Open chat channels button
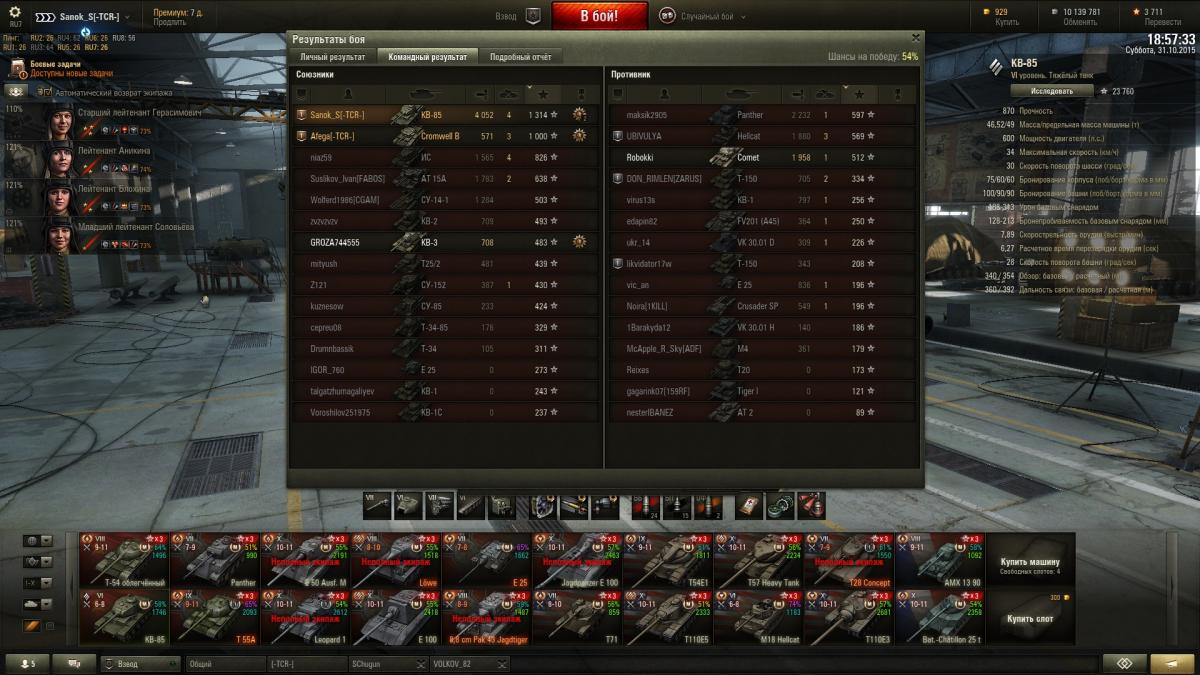This screenshot has height=675, width=1200. pyautogui.click(x=73, y=664)
